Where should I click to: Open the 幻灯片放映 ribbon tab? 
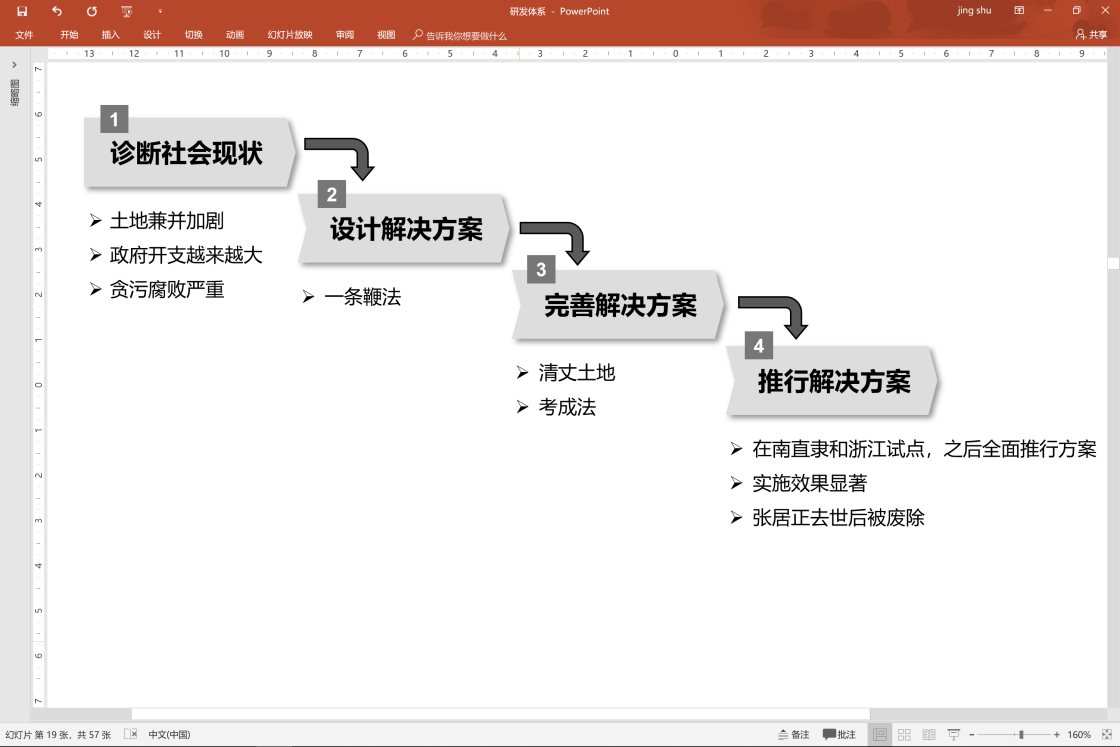[x=290, y=35]
